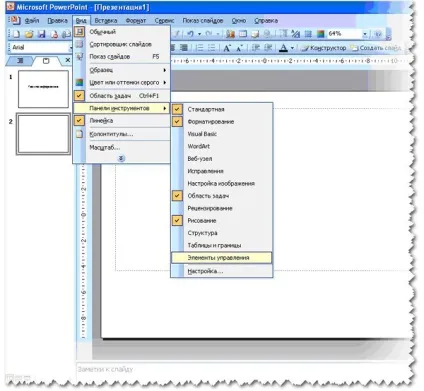The height and width of the screenshot is (391, 424).
Task: Open the zoom 64% dropdown arrow
Action: point(365,34)
